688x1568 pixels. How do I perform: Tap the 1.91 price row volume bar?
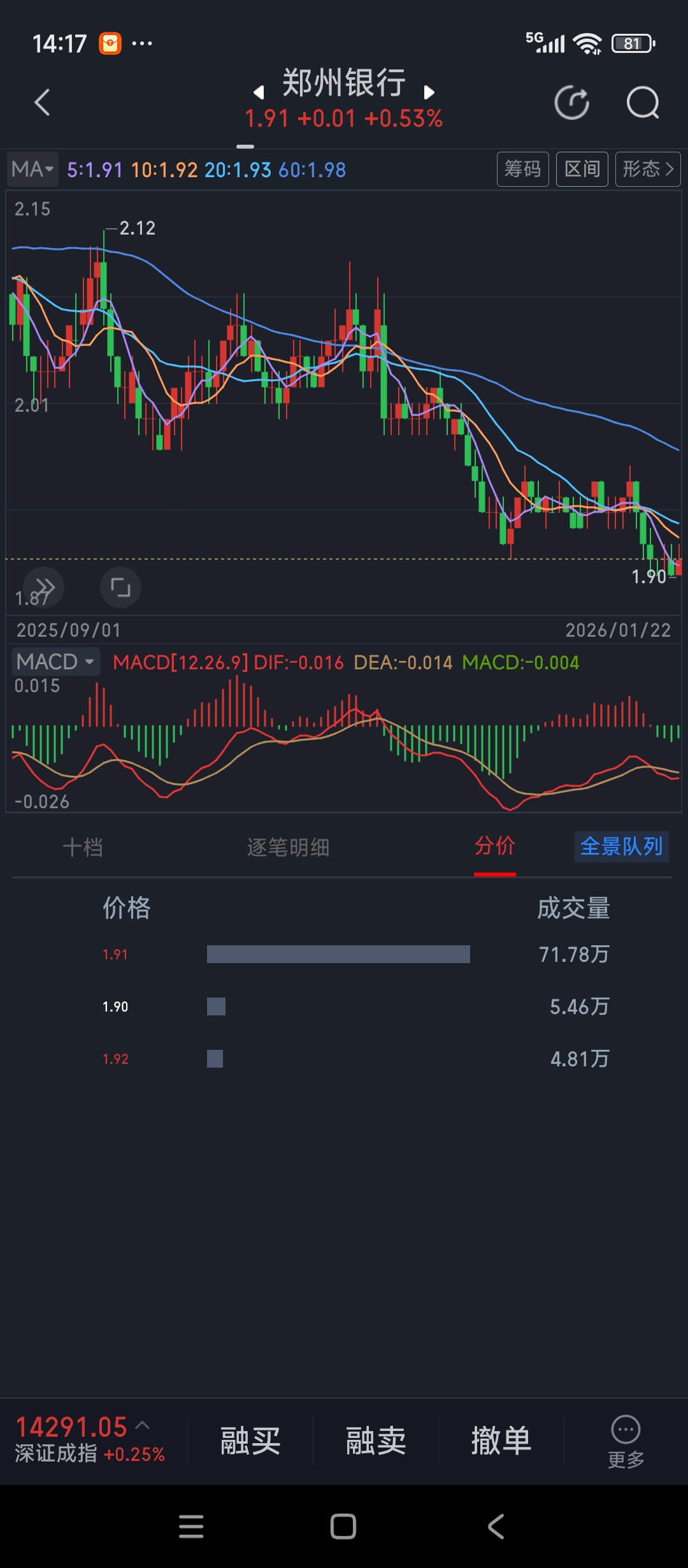338,954
